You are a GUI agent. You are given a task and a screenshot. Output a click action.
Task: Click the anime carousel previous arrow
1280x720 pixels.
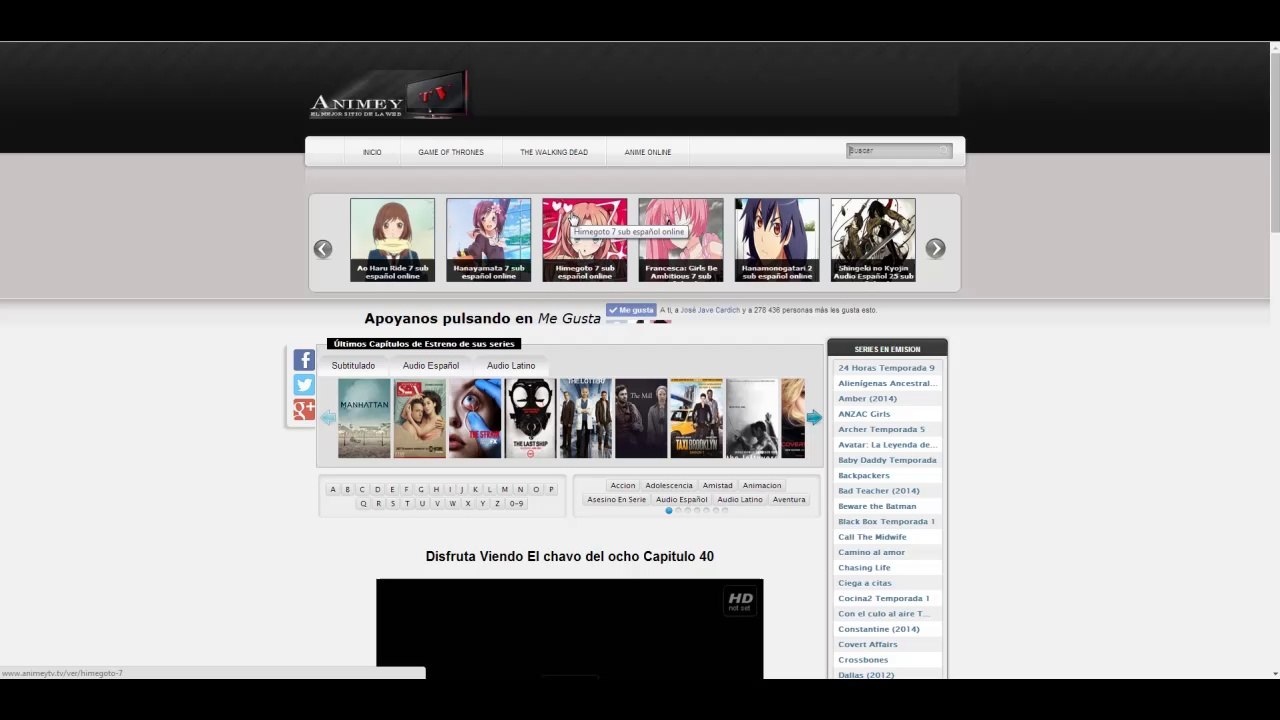click(322, 249)
